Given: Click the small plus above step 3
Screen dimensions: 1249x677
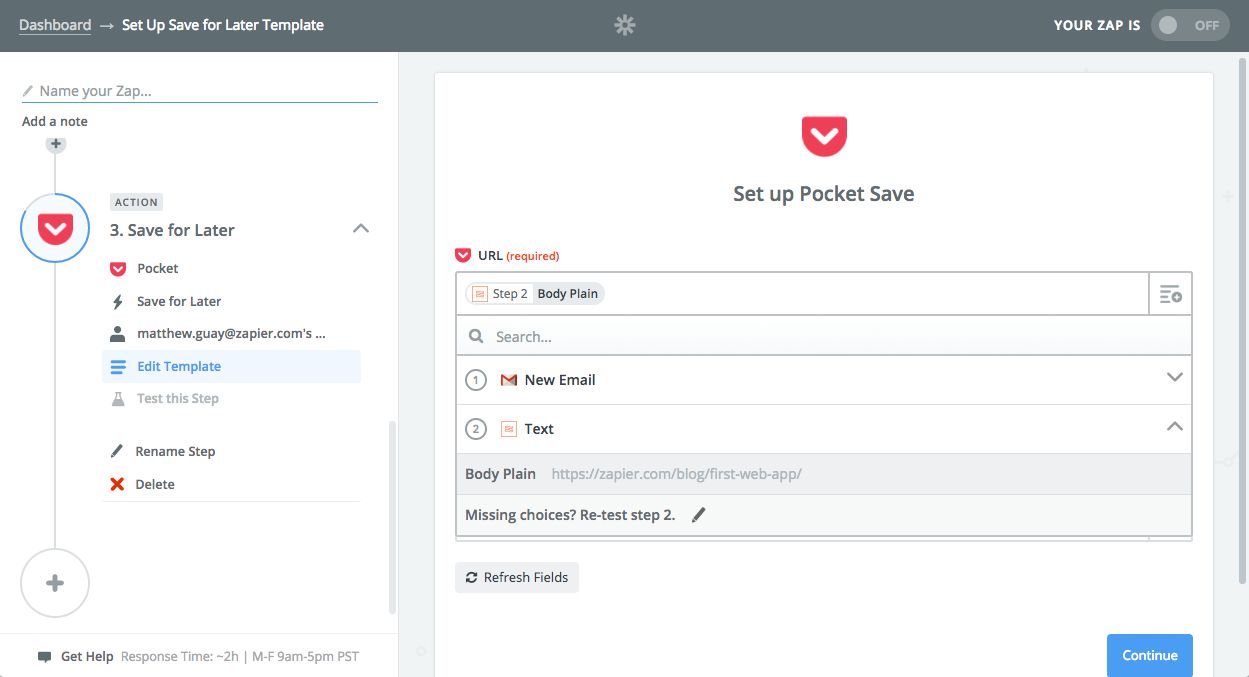Looking at the screenshot, I should click(x=55, y=144).
